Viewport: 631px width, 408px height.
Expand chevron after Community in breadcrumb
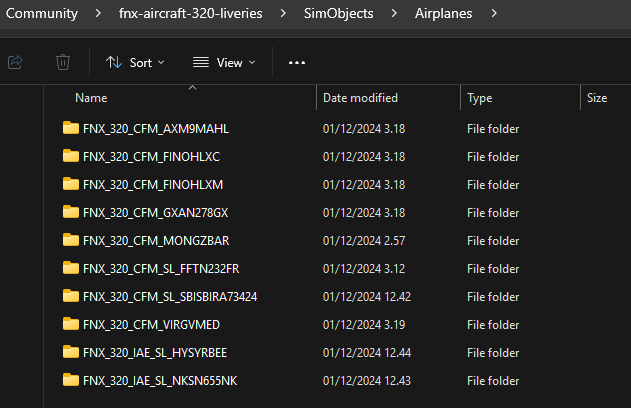pyautogui.click(x=99, y=14)
